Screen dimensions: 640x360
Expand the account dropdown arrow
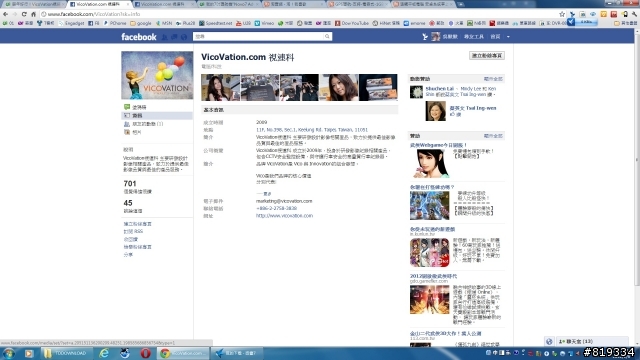[508, 37]
